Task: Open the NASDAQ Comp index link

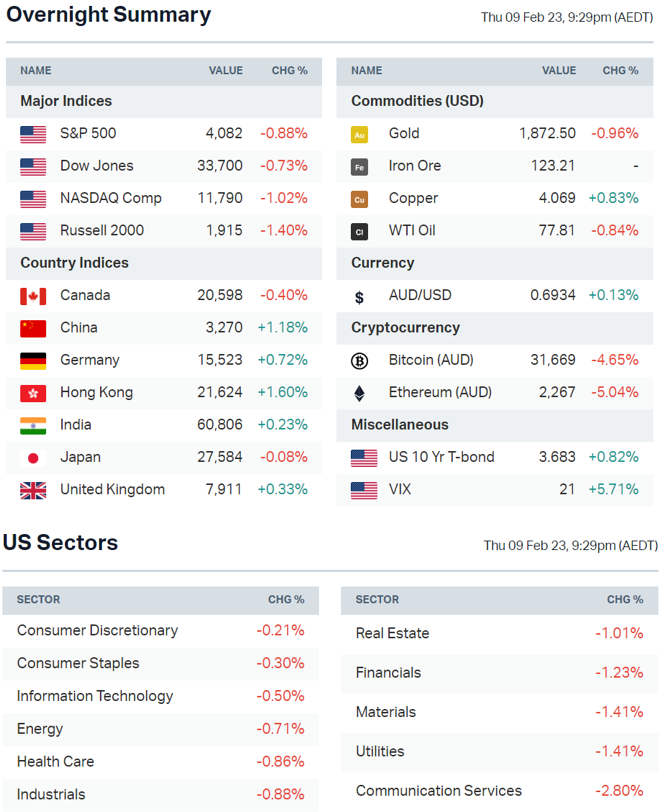Action: (110, 198)
